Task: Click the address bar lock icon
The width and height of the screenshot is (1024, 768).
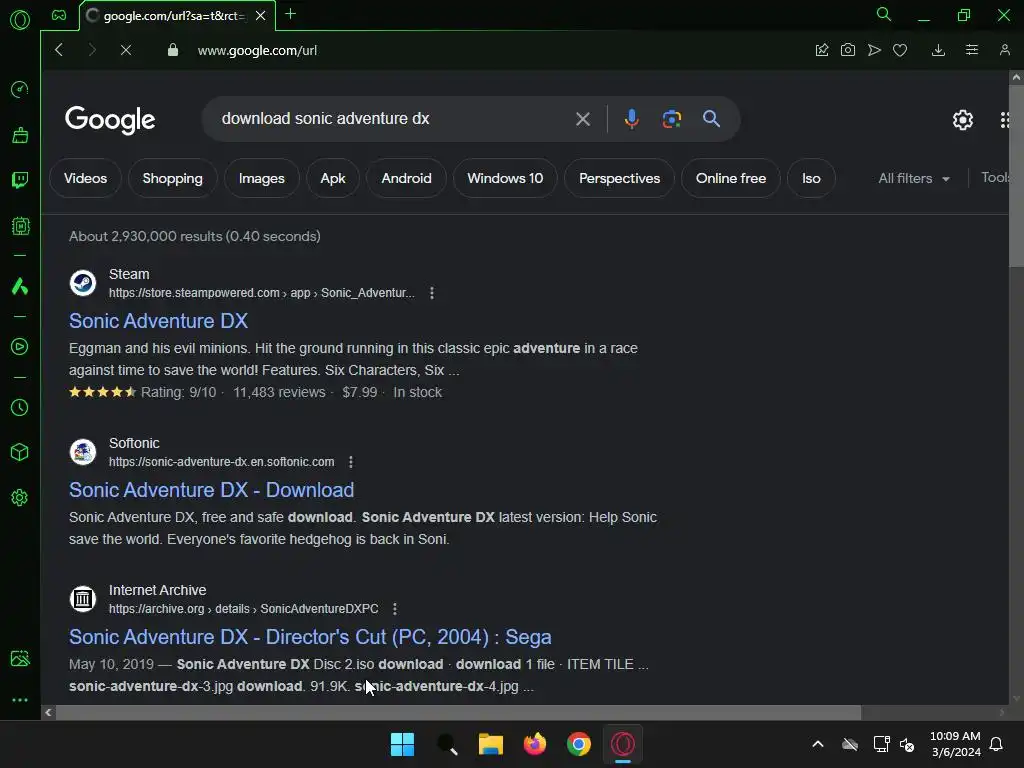Action: coord(172,50)
